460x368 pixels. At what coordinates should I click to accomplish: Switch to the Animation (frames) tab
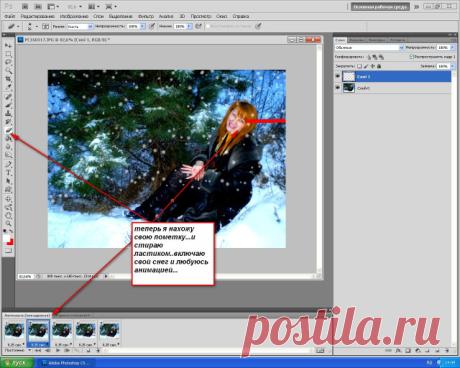coord(27,315)
